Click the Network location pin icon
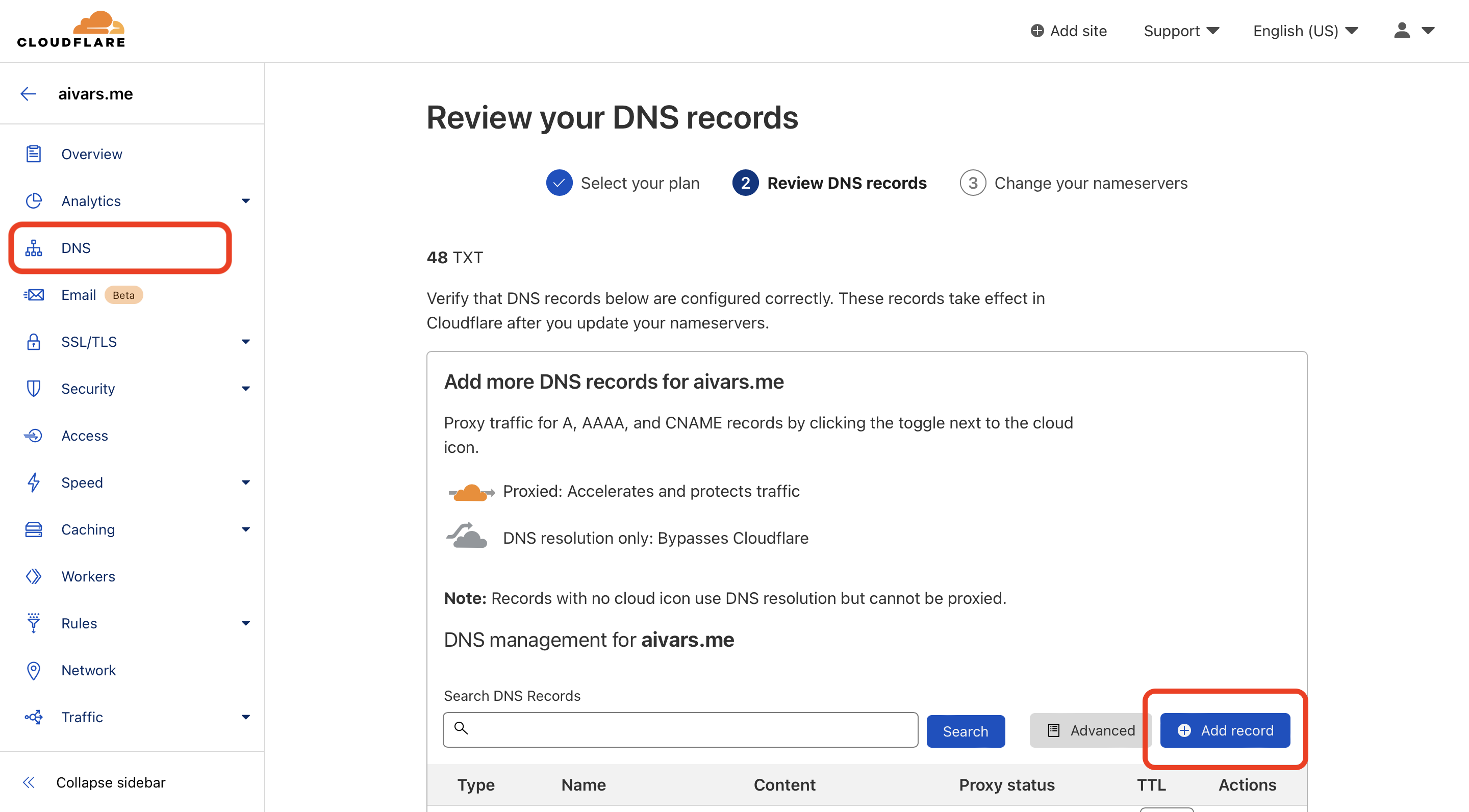The width and height of the screenshot is (1469, 812). click(x=34, y=670)
